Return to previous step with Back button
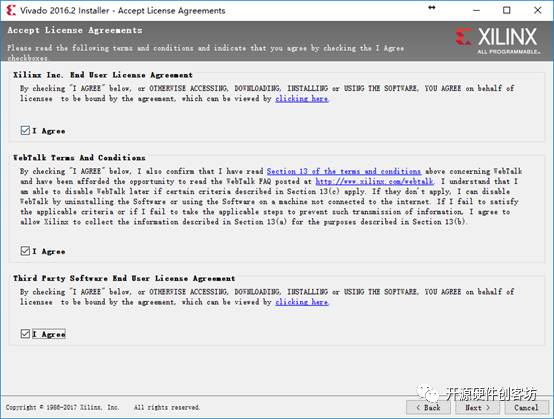554x419 pixels. (x=428, y=407)
